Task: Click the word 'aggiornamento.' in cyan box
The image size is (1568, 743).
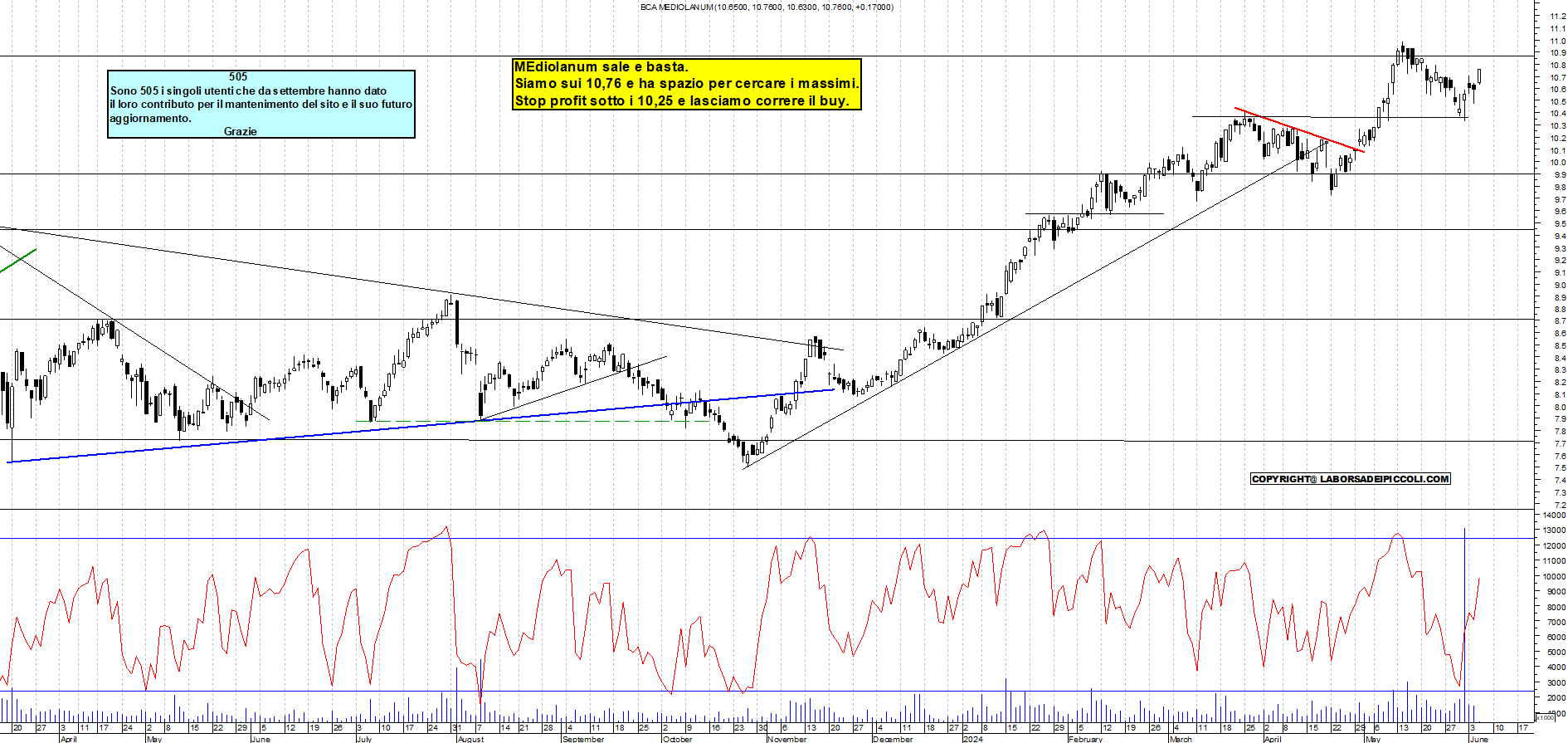Action: [150, 118]
